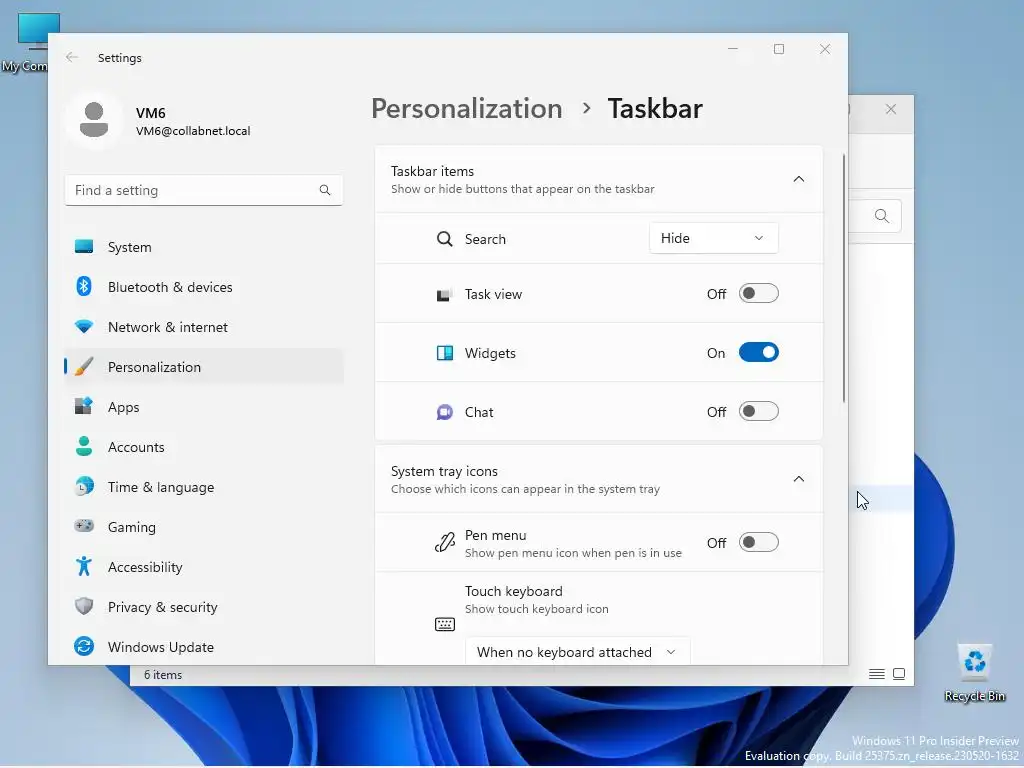Click the Widgets icon
This screenshot has width=1024, height=768.
coord(444,353)
